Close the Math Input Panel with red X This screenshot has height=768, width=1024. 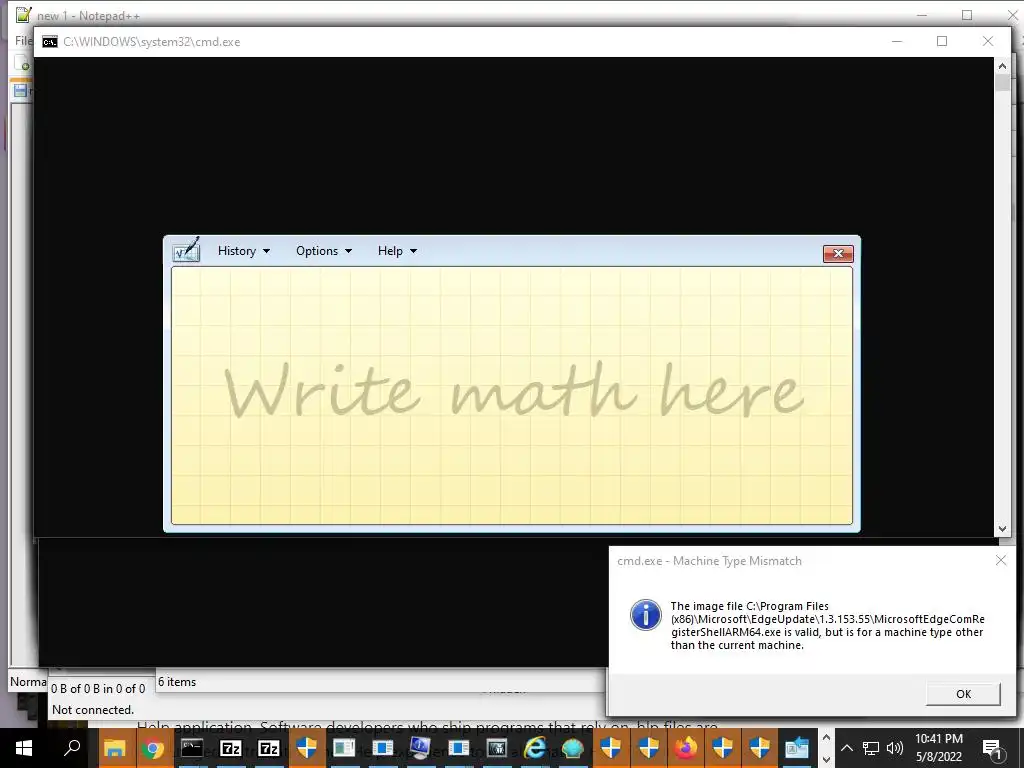tap(838, 253)
